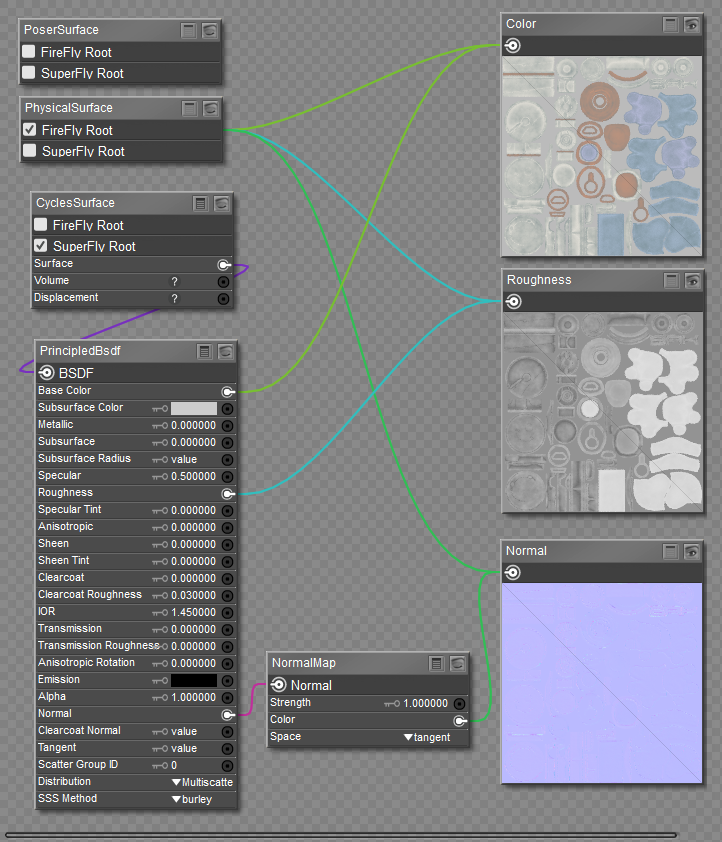This screenshot has height=842, width=722.
Task: Enable FireFly Root in CyclesSurface node
Action: pyautogui.click(x=41, y=224)
